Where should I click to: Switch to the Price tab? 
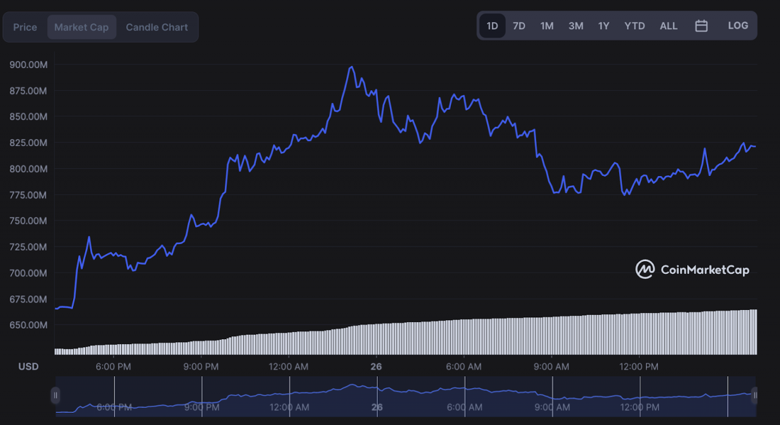click(x=25, y=27)
